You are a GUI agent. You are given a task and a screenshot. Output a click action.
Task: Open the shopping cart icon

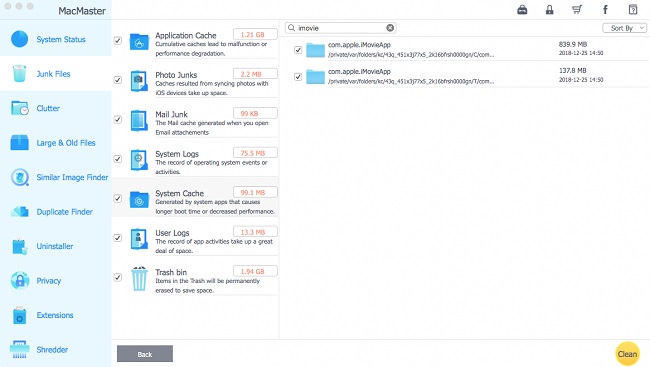[x=577, y=10]
